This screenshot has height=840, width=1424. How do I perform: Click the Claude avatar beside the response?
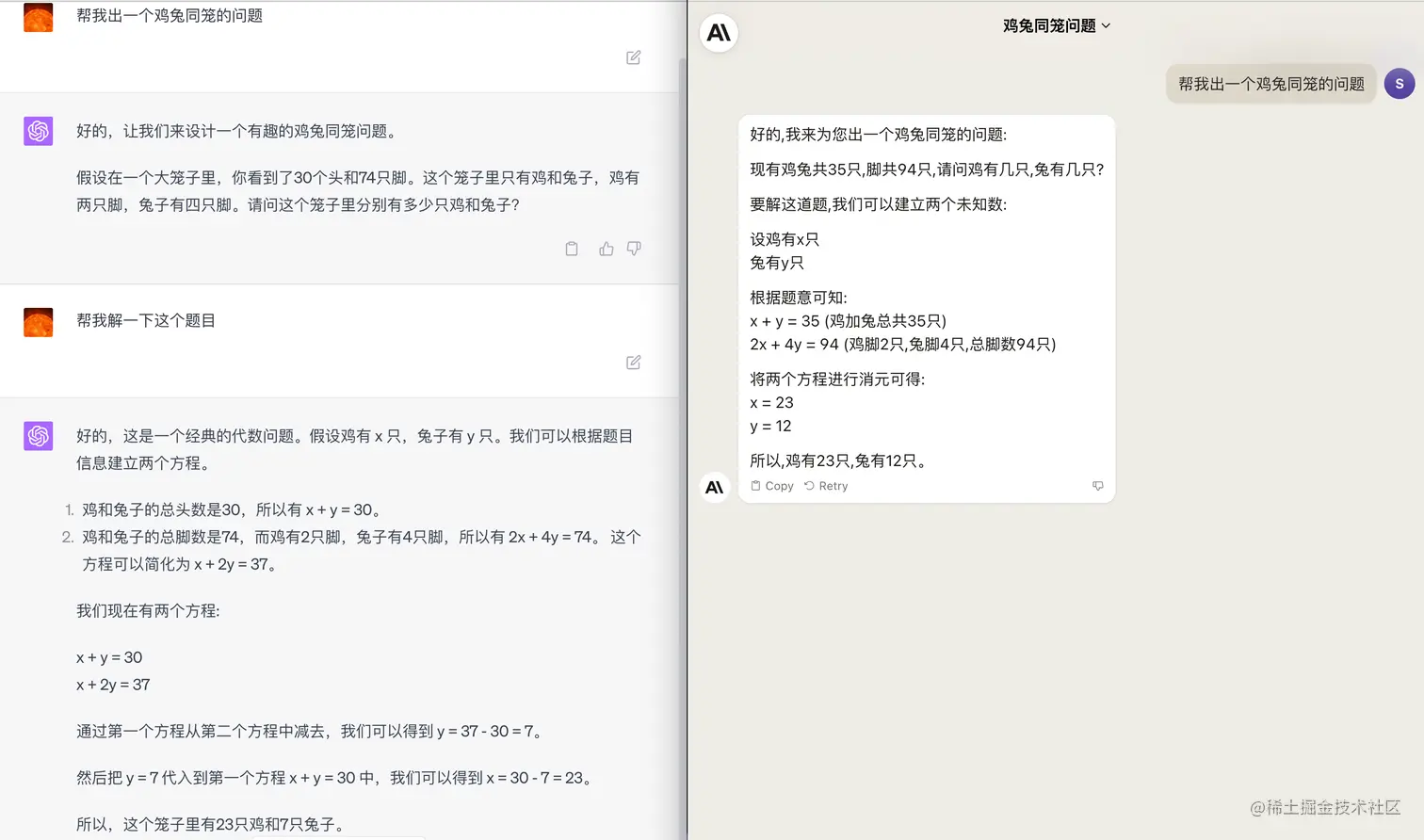(715, 487)
